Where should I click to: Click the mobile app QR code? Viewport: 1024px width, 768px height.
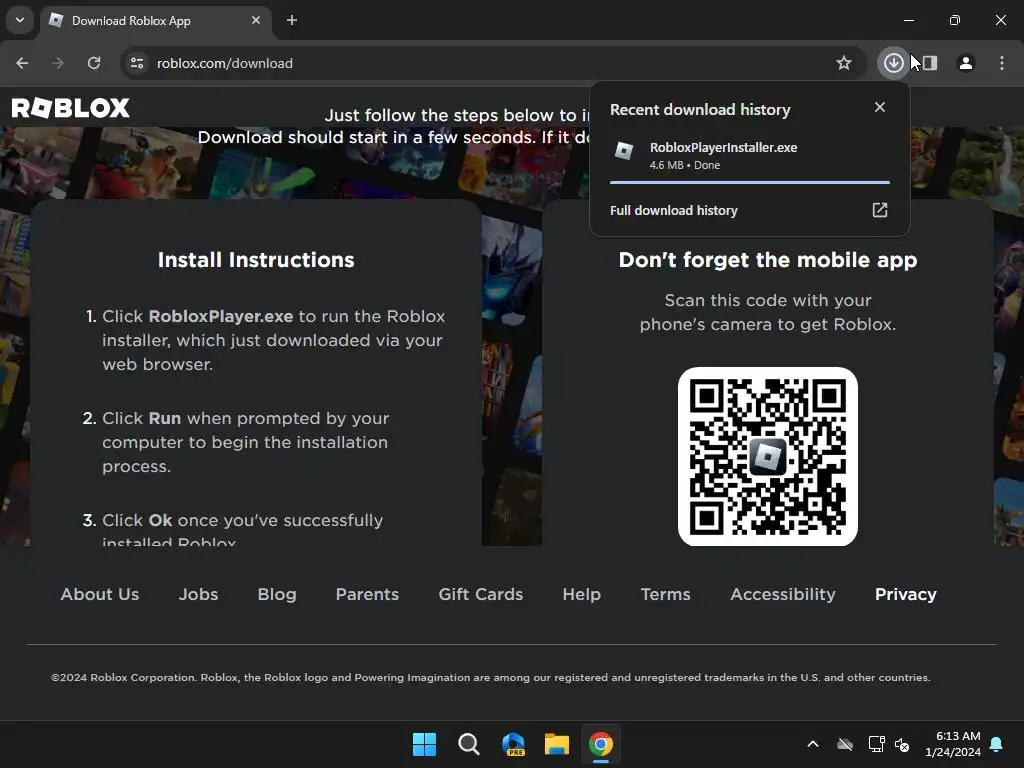(x=767, y=456)
